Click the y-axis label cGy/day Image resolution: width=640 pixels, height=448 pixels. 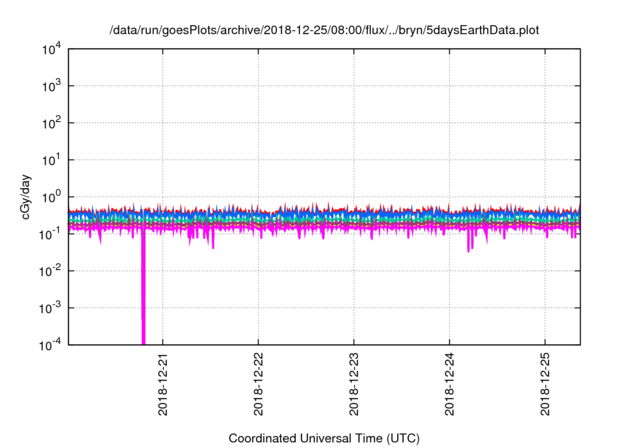coord(25,197)
